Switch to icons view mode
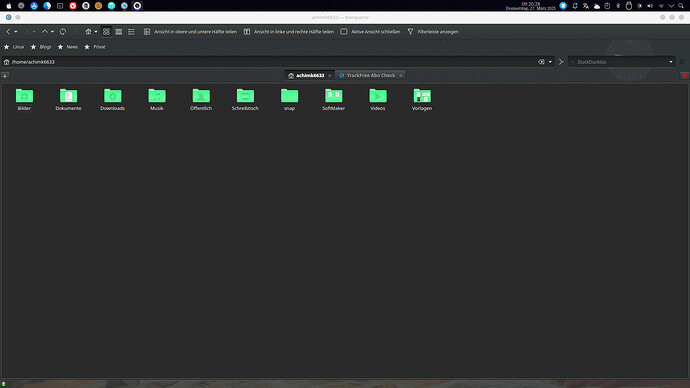The image size is (690, 388). pos(106,32)
